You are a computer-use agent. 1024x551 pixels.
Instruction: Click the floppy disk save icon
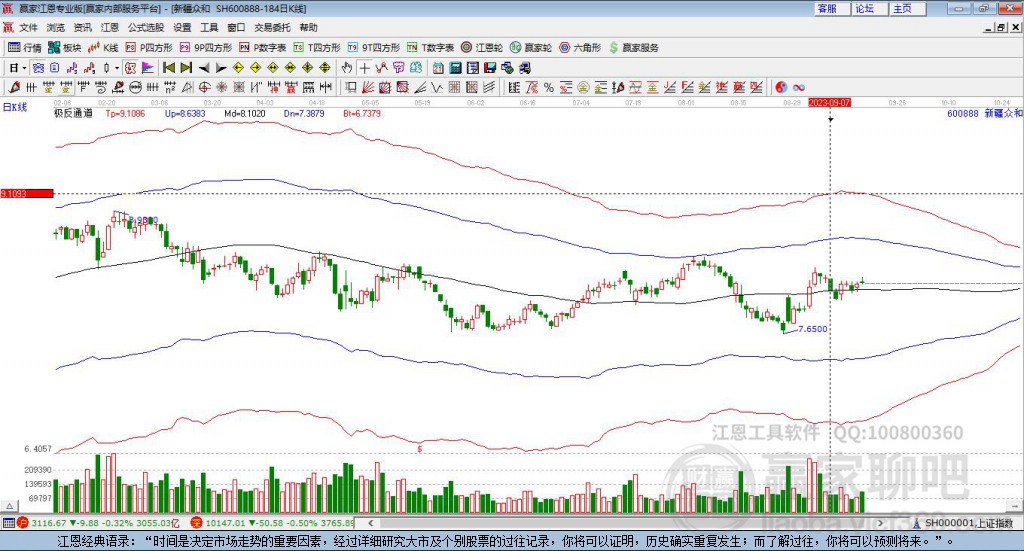(x=490, y=67)
